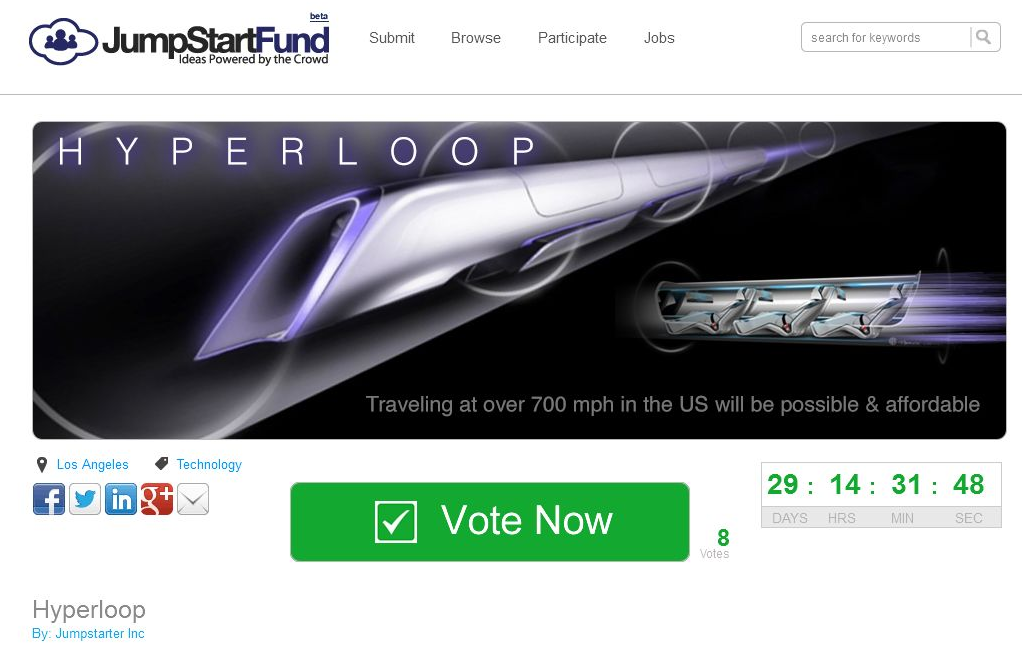
Task: Click the Hyperloop banner image
Action: click(519, 280)
